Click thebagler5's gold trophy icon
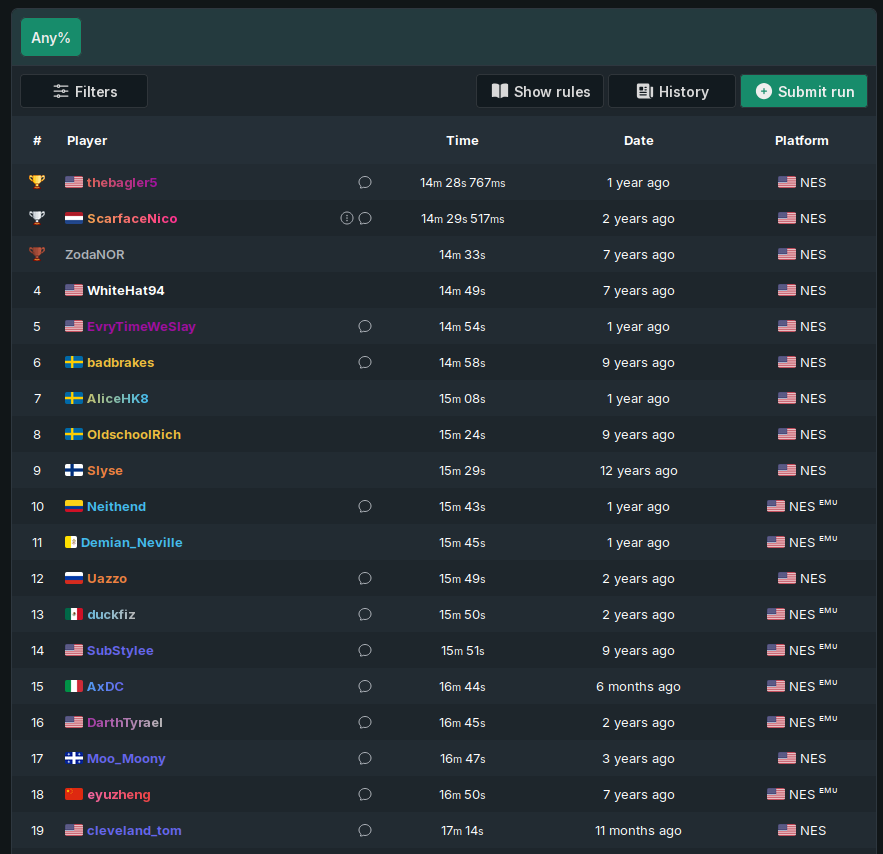The height and width of the screenshot is (854, 883). point(37,182)
